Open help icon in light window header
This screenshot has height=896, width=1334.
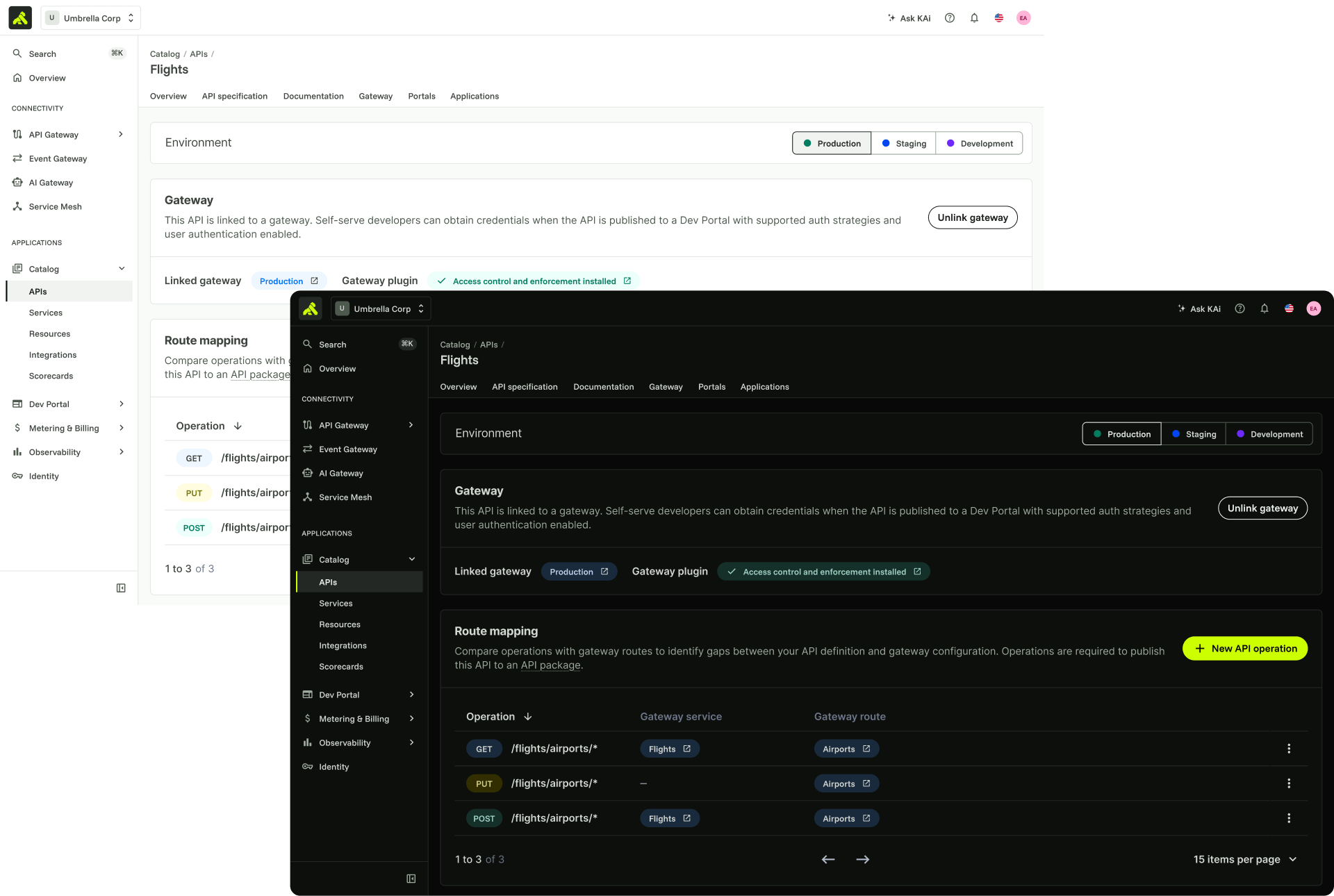point(950,18)
